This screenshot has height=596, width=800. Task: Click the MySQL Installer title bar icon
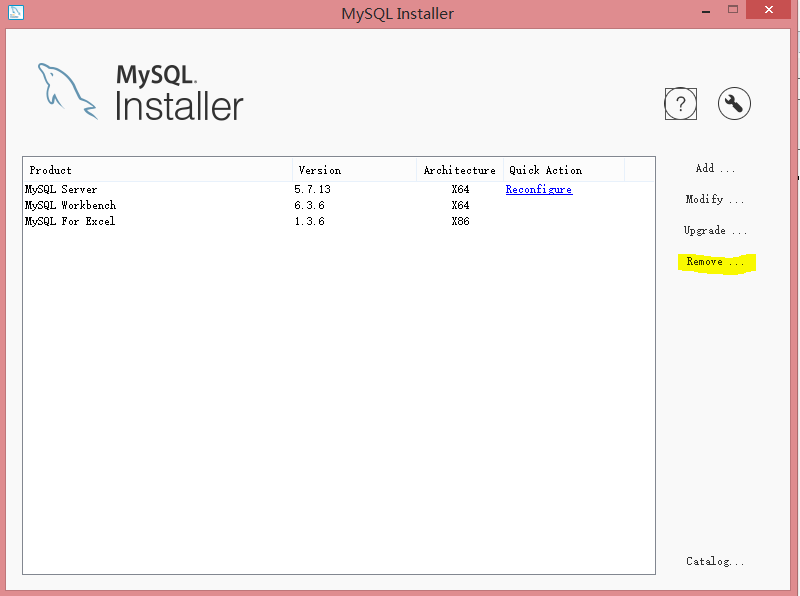point(16,12)
